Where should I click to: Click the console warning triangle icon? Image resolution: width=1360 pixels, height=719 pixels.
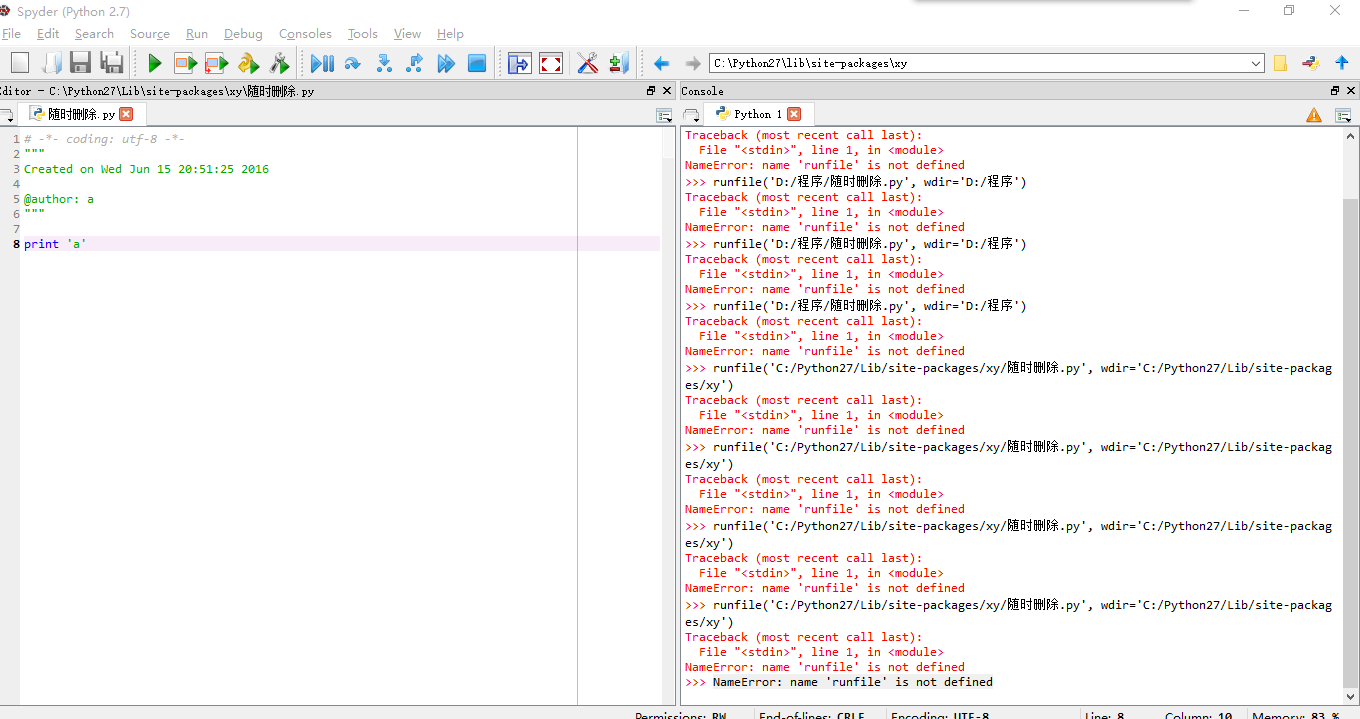(x=1313, y=114)
